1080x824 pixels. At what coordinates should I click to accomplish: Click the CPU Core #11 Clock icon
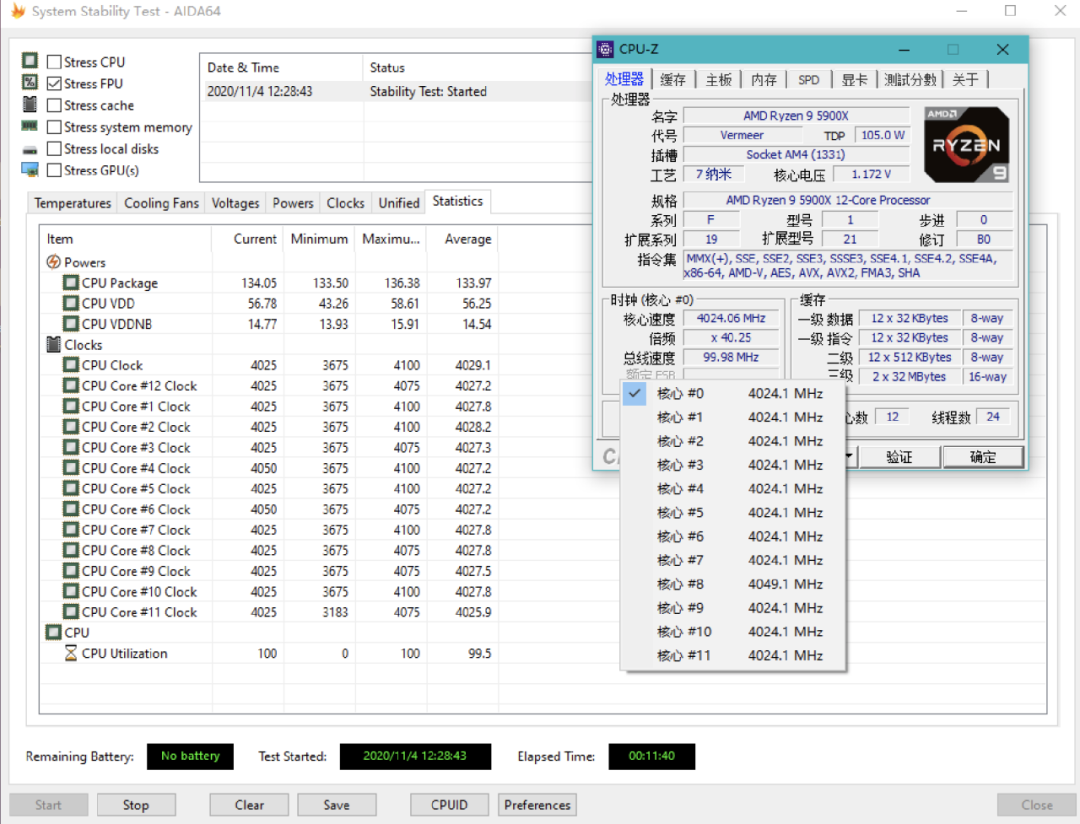(70, 612)
